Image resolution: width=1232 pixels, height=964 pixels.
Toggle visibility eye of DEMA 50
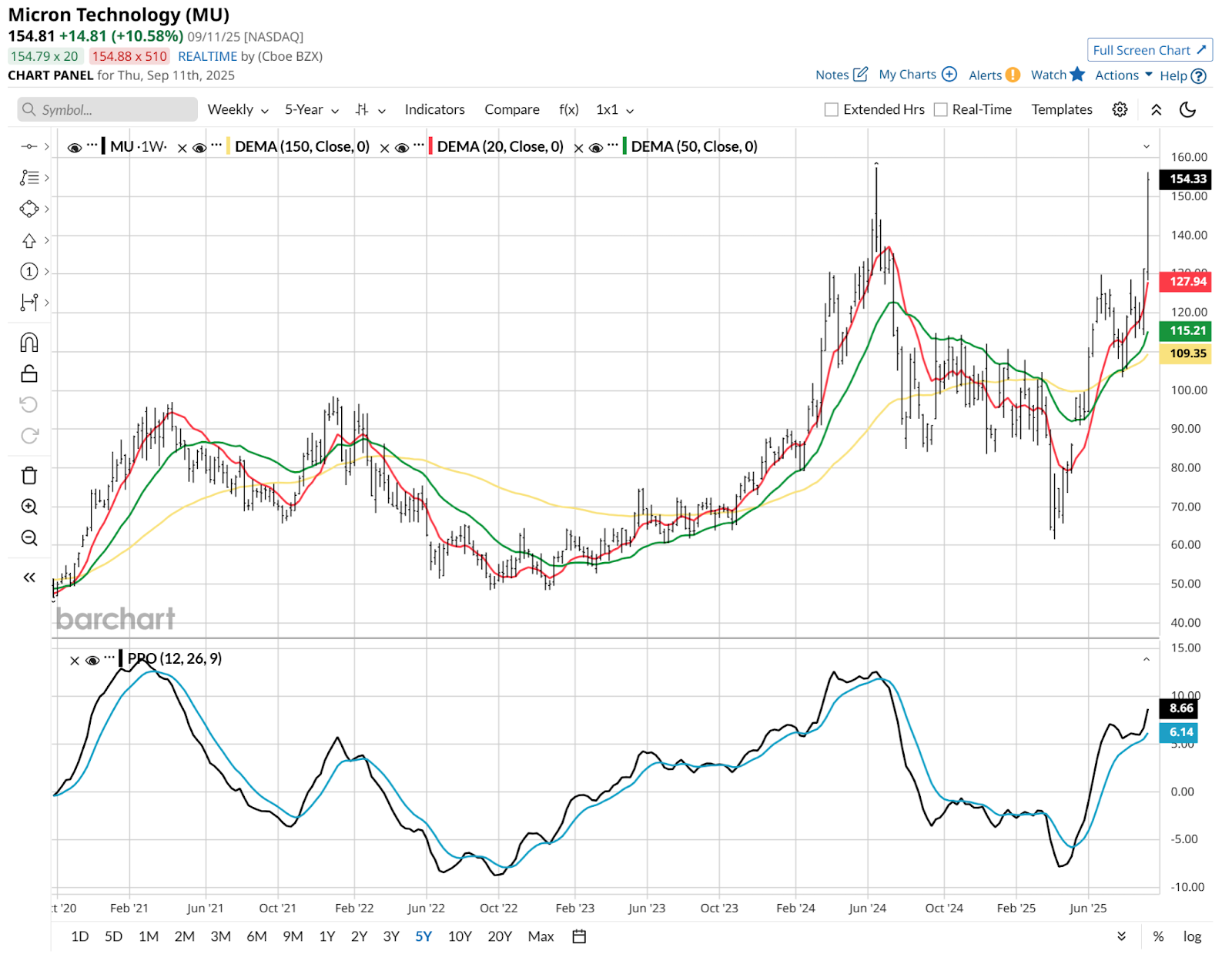[x=596, y=148]
